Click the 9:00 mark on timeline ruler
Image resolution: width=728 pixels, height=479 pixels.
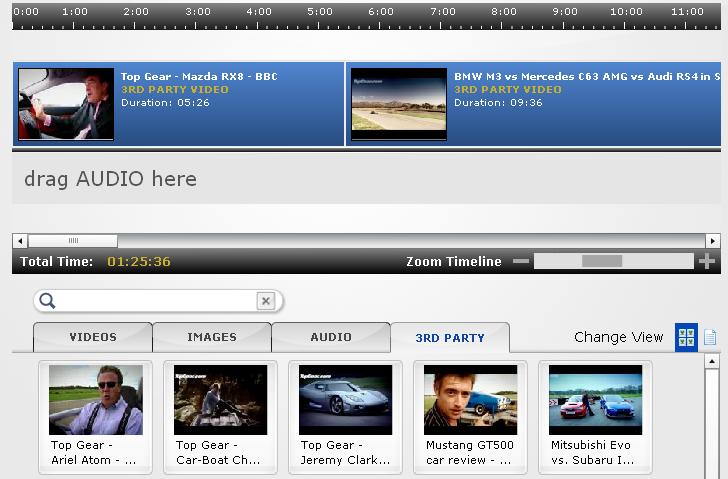(565, 12)
